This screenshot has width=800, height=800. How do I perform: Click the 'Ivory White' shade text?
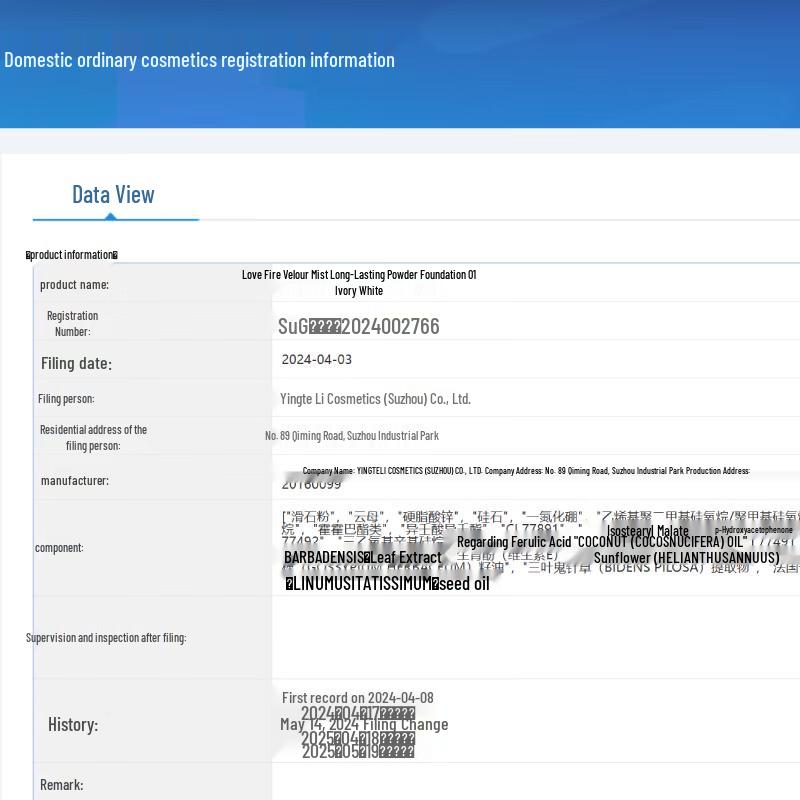(359, 291)
